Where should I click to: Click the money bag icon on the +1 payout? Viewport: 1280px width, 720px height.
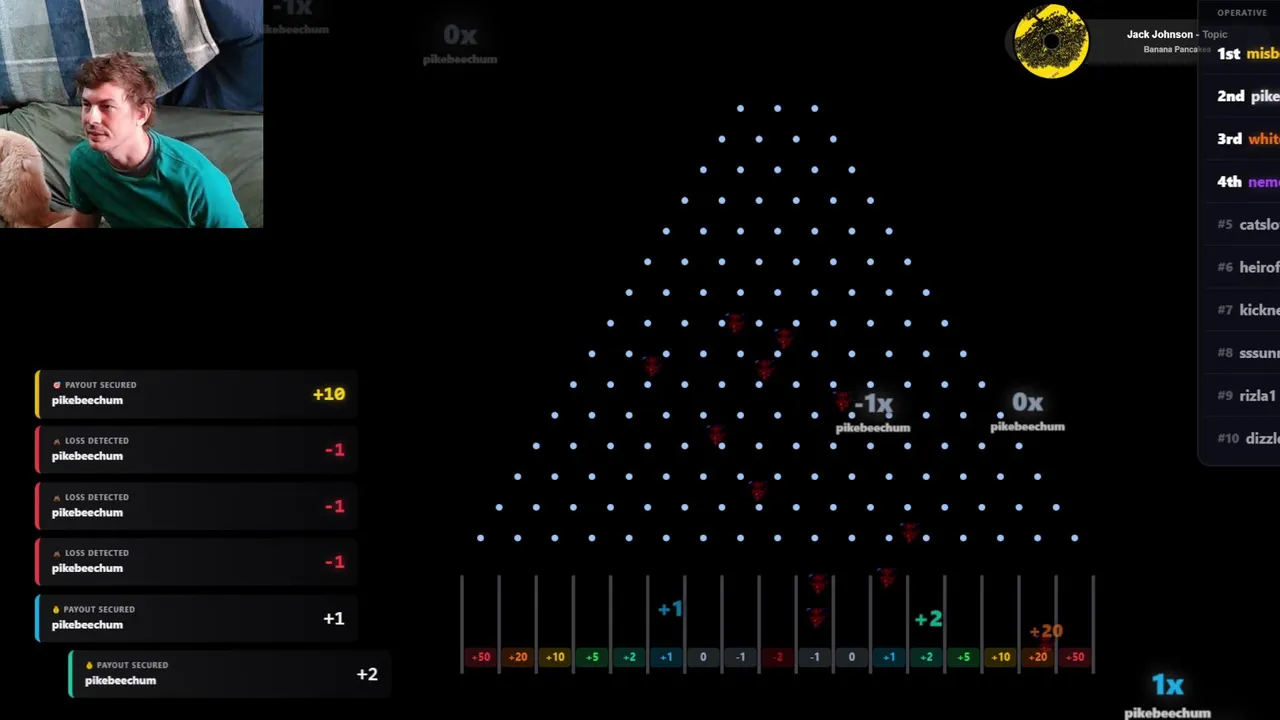(56, 609)
